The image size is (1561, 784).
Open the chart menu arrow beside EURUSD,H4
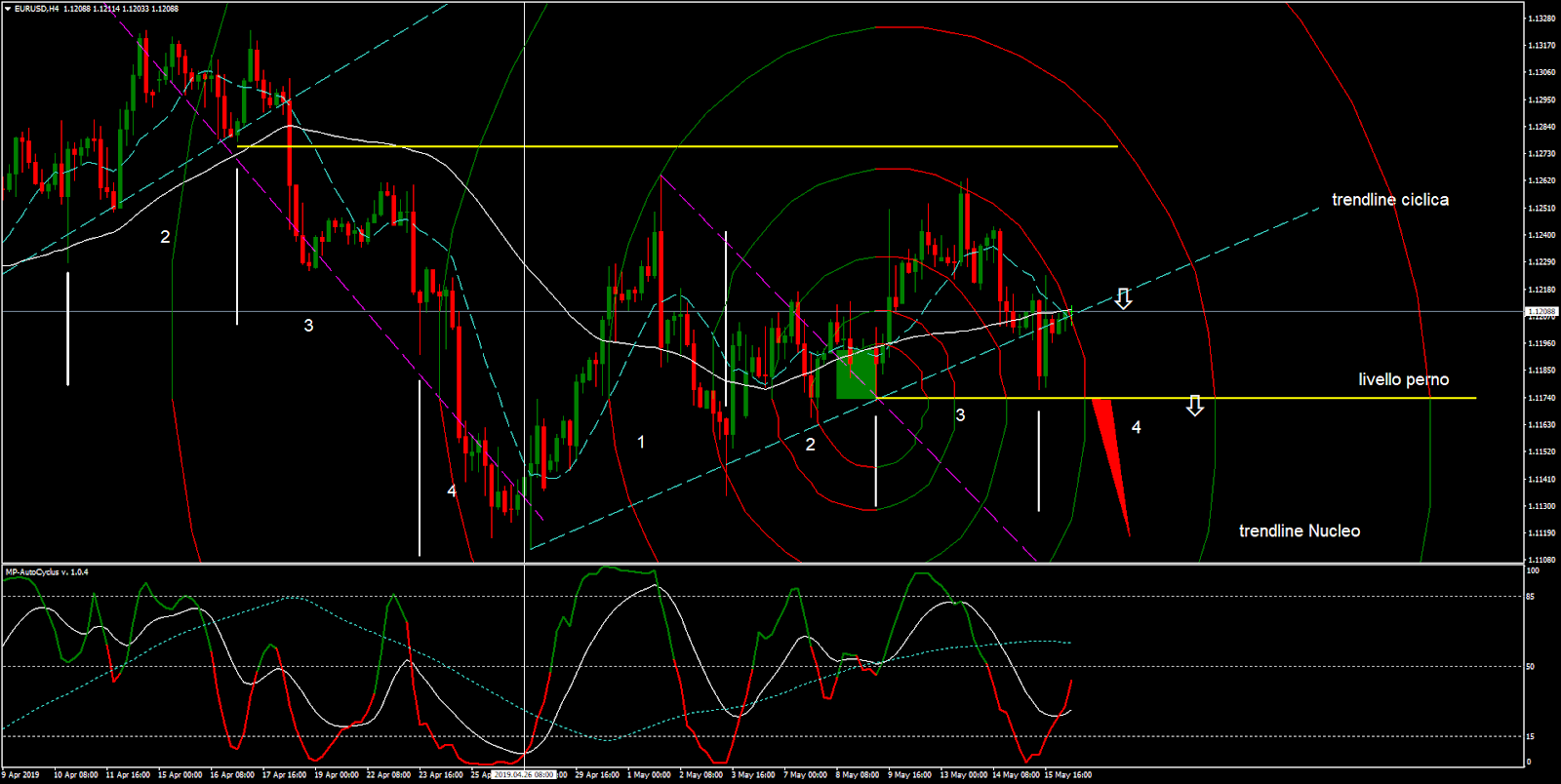(8, 9)
